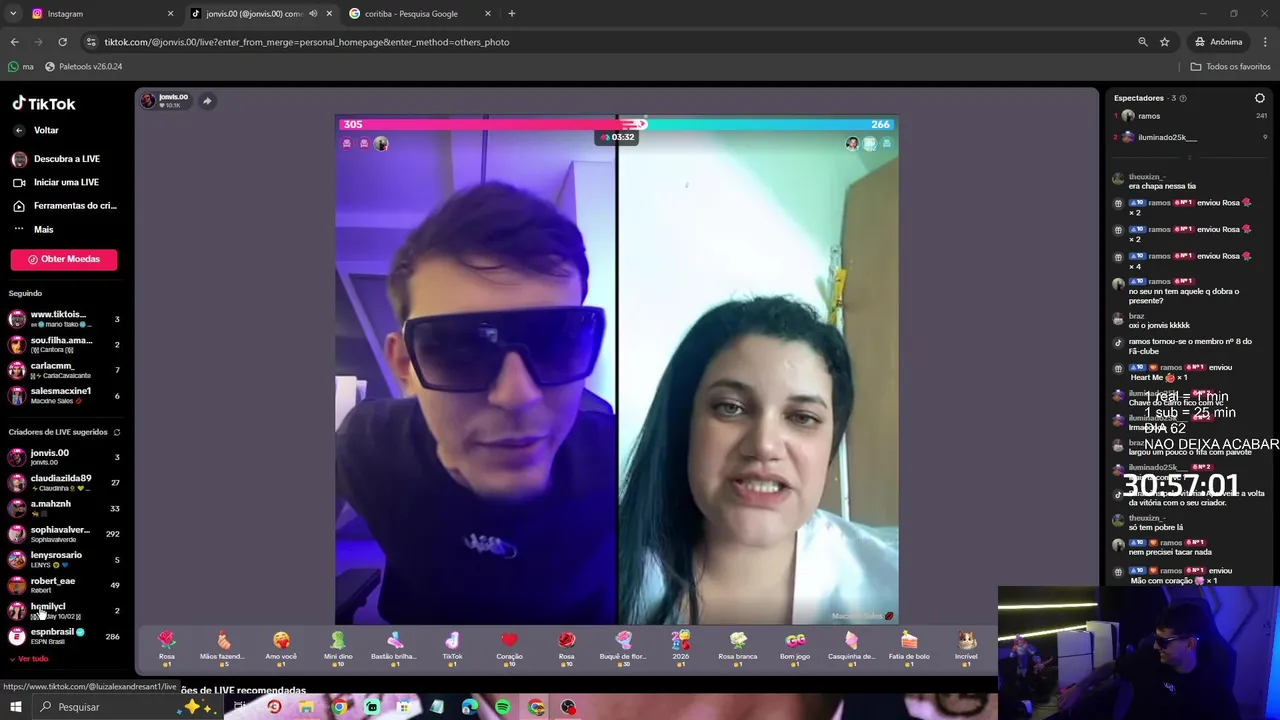
Task: Switch to the coritiba Google search tab
Action: [x=420, y=14]
